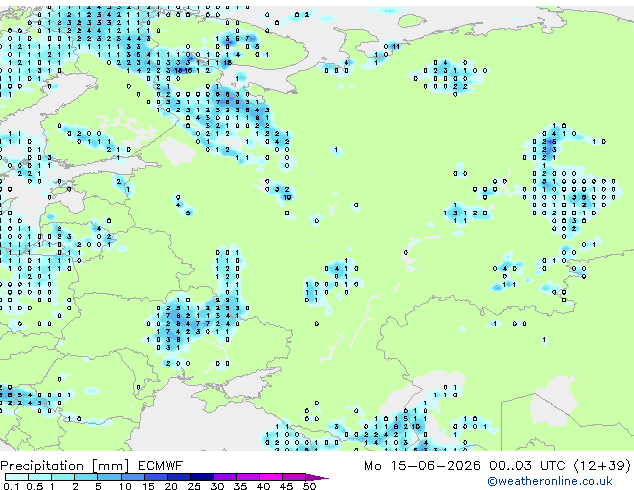Click the 25–30 mm dark blue swatch
The height and width of the screenshot is (490, 634).
click(202, 477)
